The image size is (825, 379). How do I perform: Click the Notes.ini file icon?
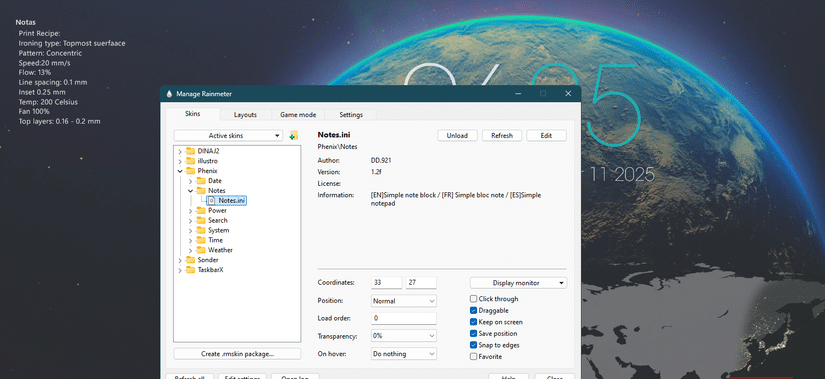point(212,201)
